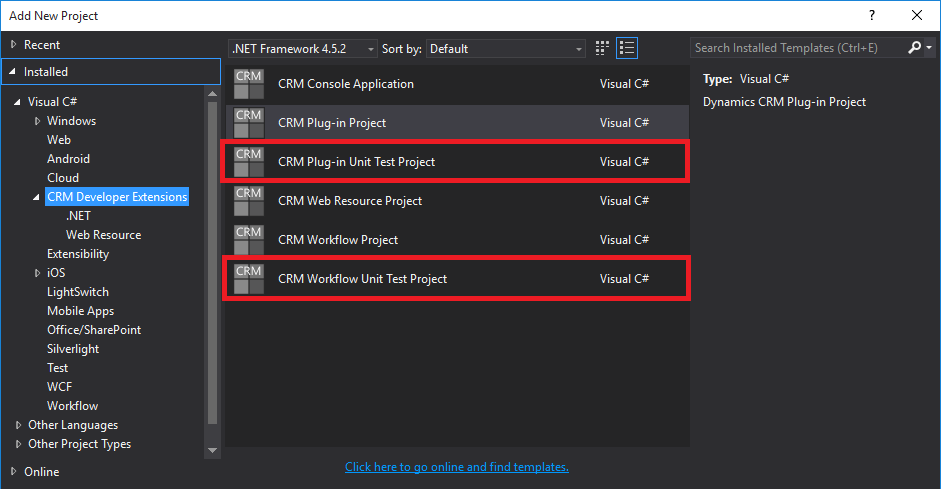Switch to list view layout
This screenshot has width=941, height=489.
(x=627, y=48)
